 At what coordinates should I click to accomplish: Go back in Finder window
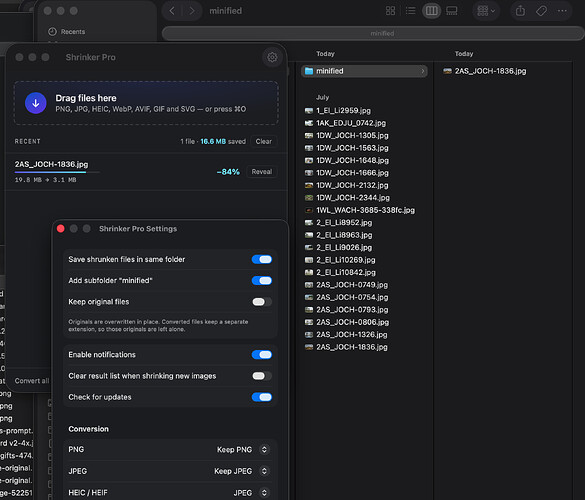click(x=172, y=11)
